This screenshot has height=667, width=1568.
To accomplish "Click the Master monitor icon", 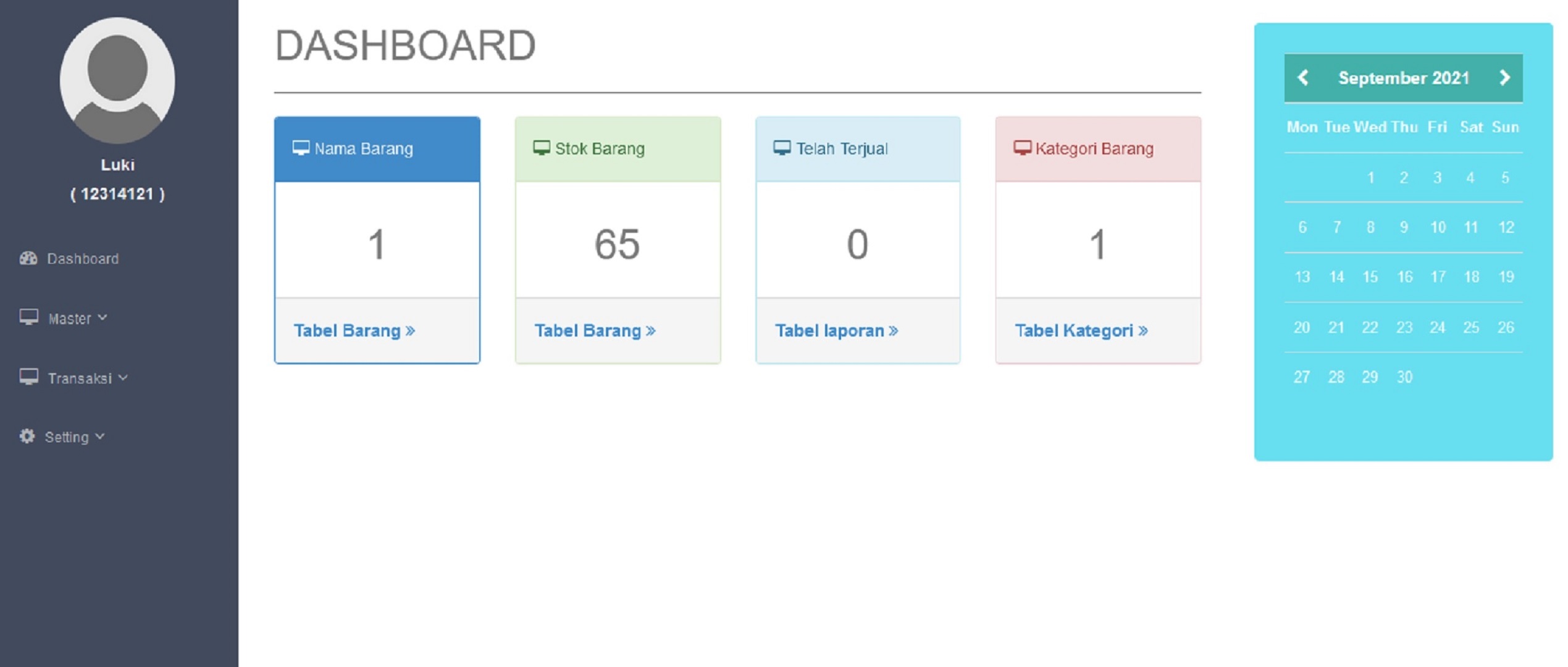I will 28,317.
